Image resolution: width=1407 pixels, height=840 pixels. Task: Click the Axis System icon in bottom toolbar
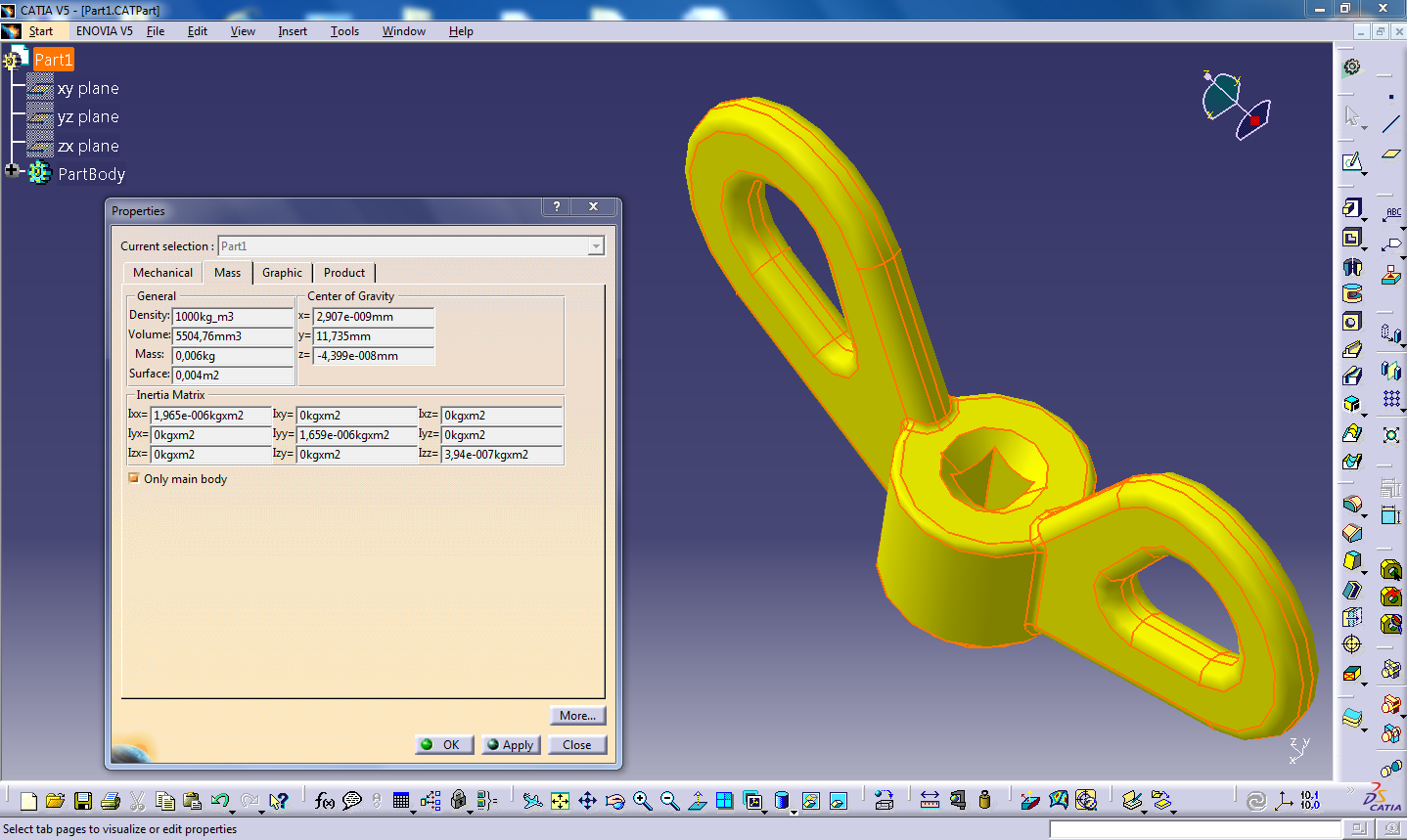point(1284,801)
